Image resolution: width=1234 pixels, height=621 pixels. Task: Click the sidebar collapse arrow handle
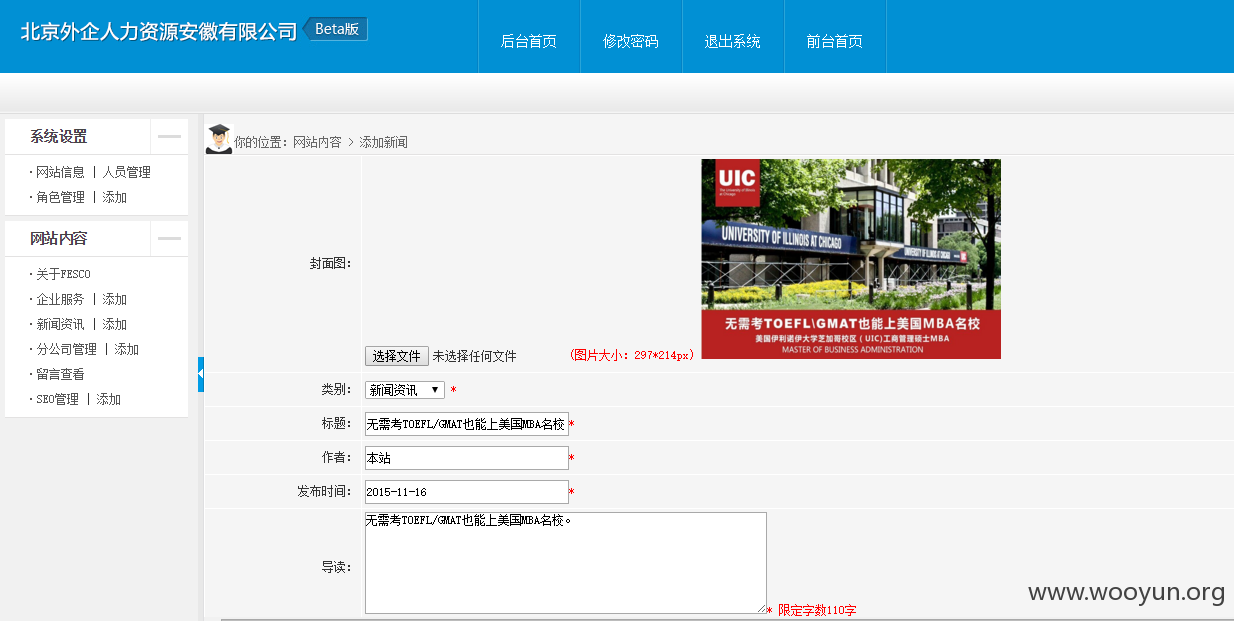click(201, 374)
